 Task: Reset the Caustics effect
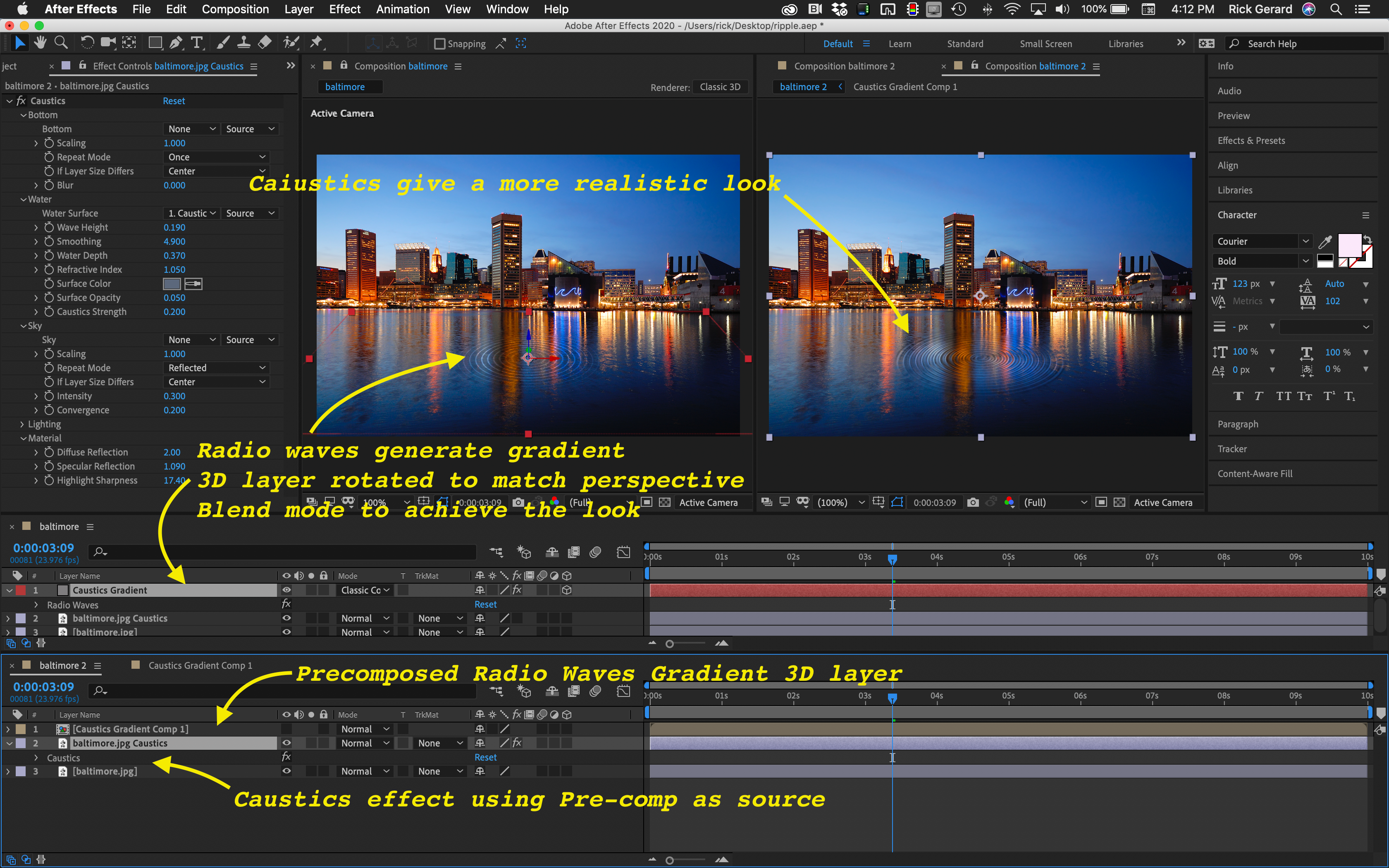(173, 101)
